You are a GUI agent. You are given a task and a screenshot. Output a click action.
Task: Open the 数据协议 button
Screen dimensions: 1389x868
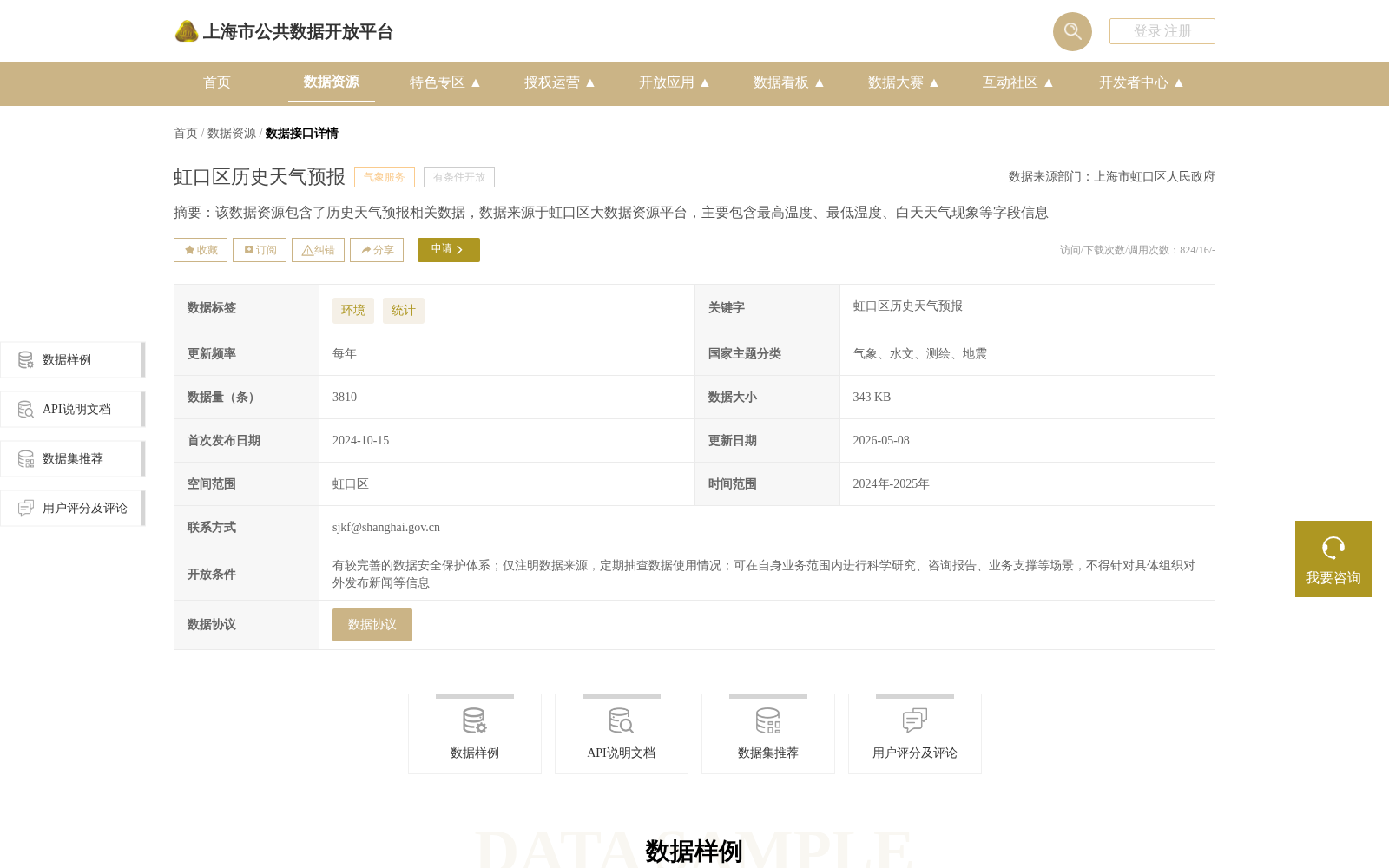tap(372, 625)
